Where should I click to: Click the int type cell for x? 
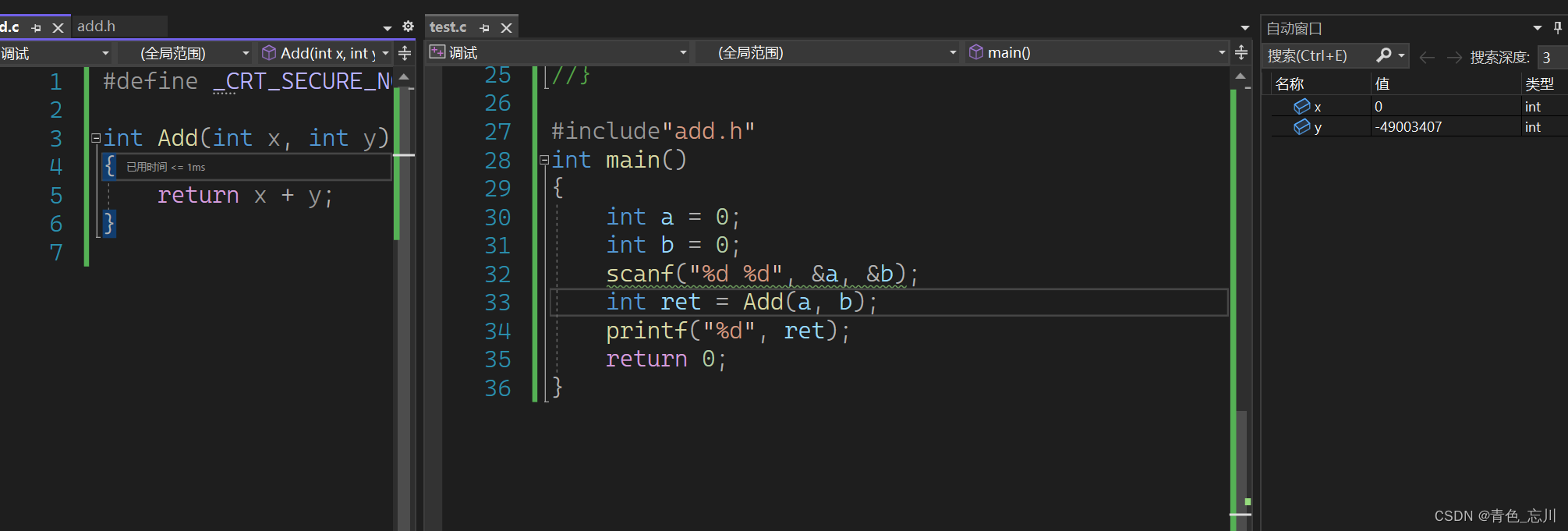(x=1533, y=107)
